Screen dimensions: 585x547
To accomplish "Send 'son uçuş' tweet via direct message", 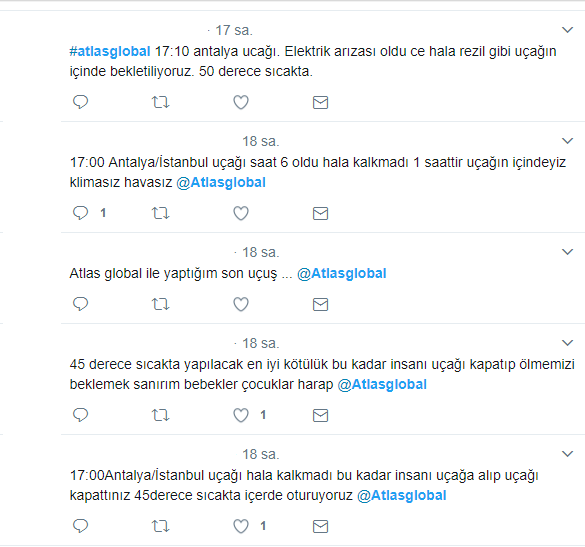I will 320,304.
